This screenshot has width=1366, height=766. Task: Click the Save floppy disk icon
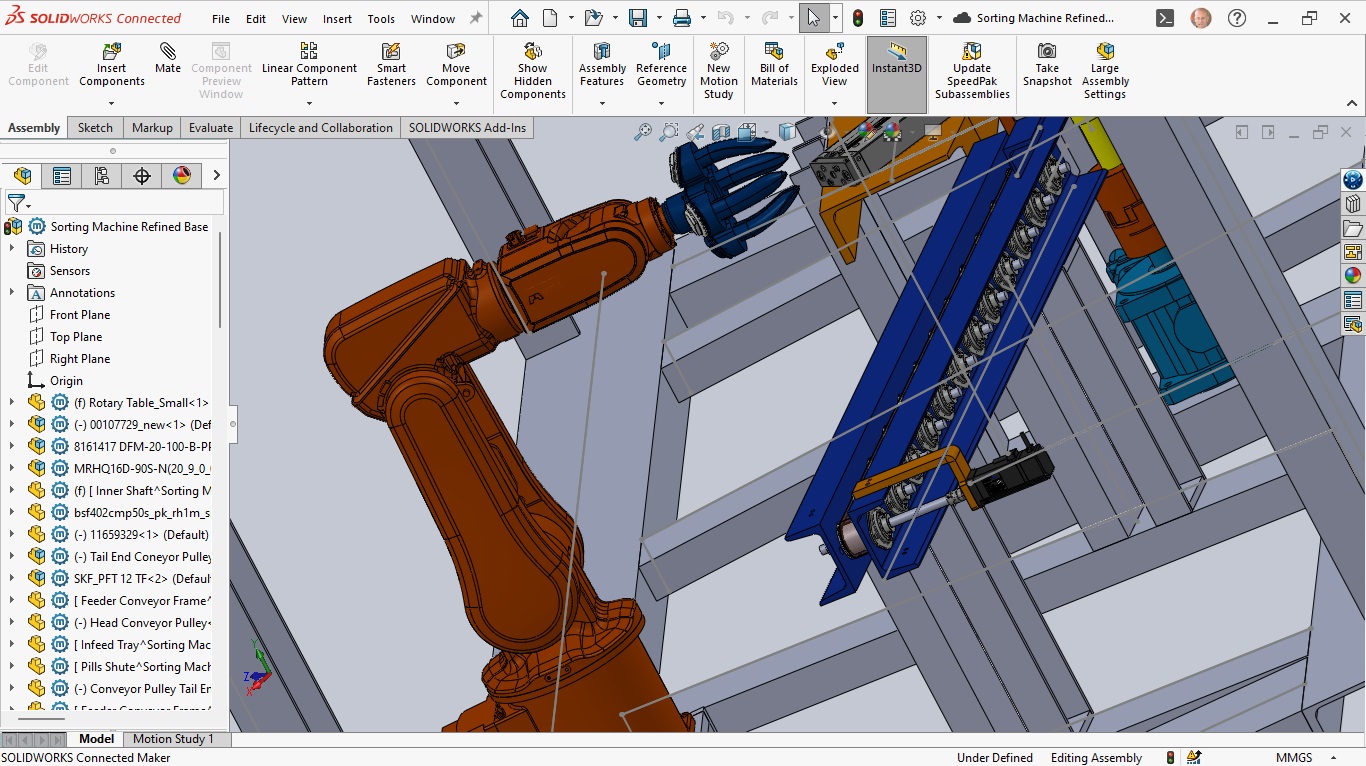637,18
